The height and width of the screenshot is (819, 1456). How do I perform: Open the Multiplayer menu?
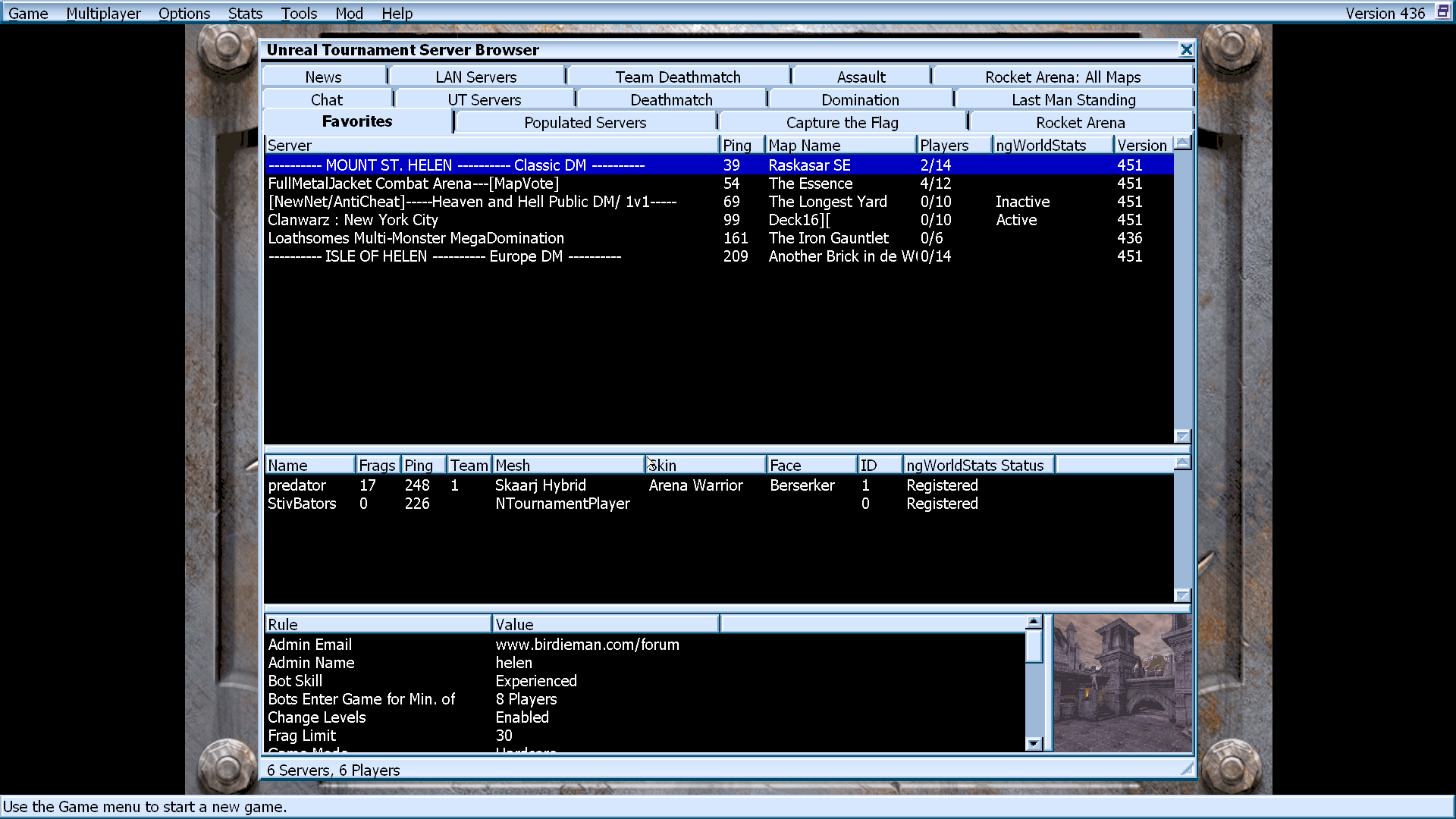[x=103, y=13]
